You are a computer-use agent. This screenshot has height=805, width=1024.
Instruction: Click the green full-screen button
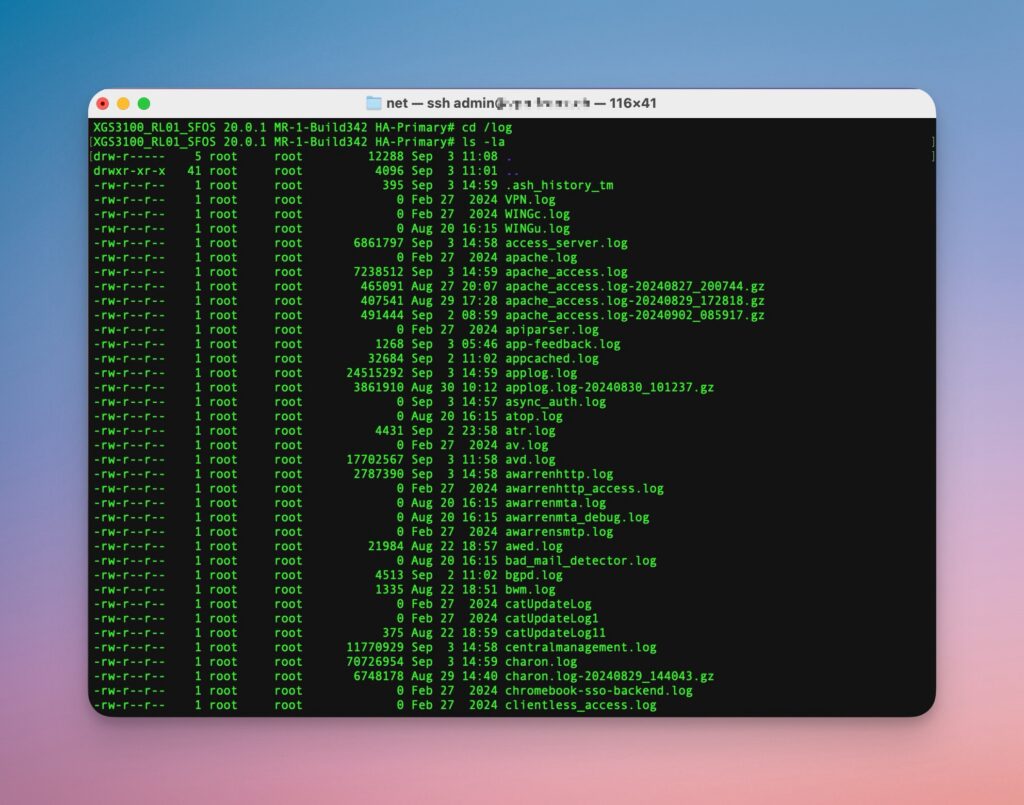pos(143,102)
